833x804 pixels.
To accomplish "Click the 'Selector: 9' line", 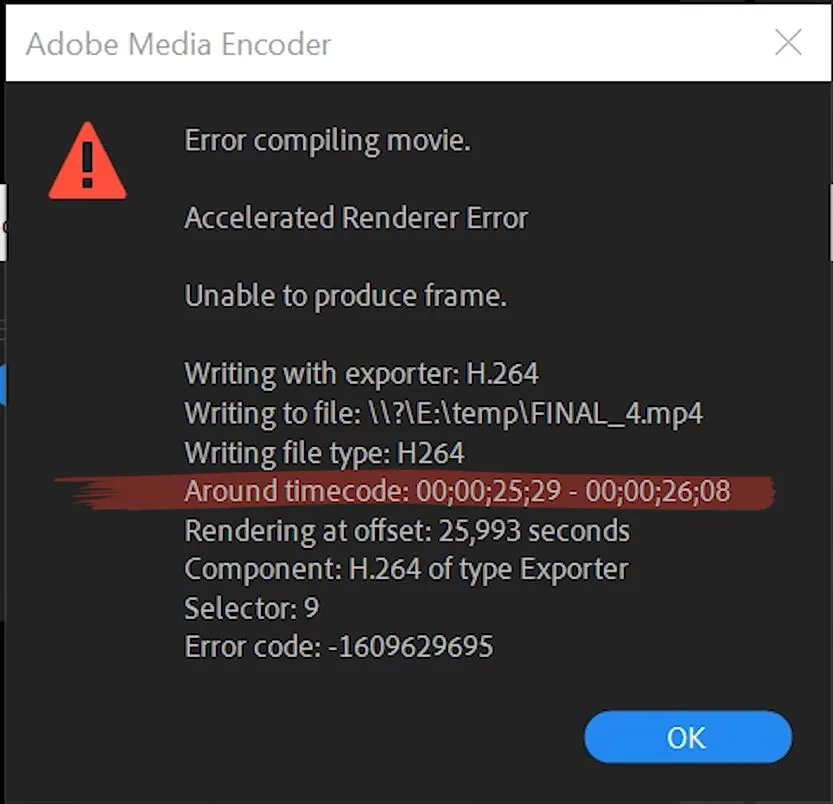I will point(251,608).
